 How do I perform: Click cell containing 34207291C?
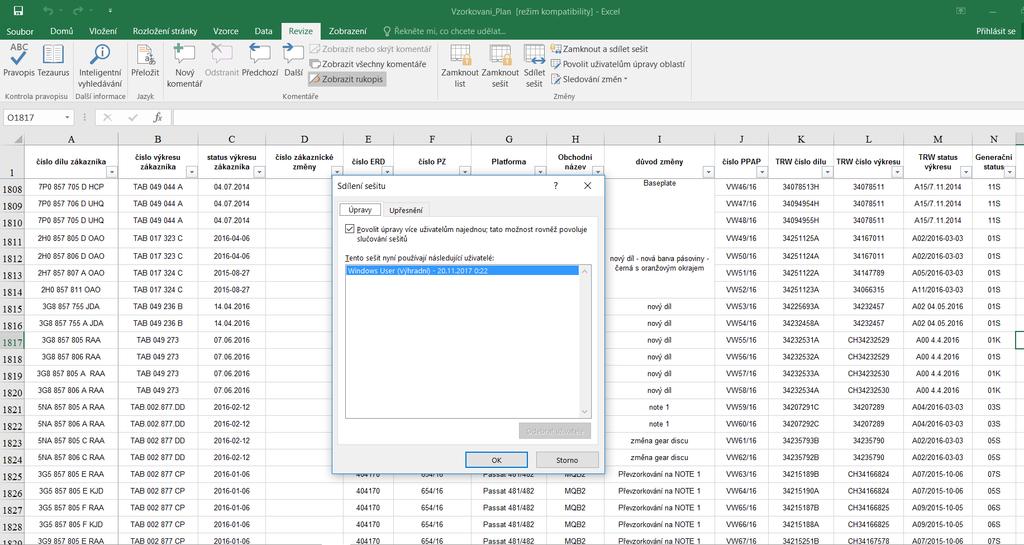801,407
